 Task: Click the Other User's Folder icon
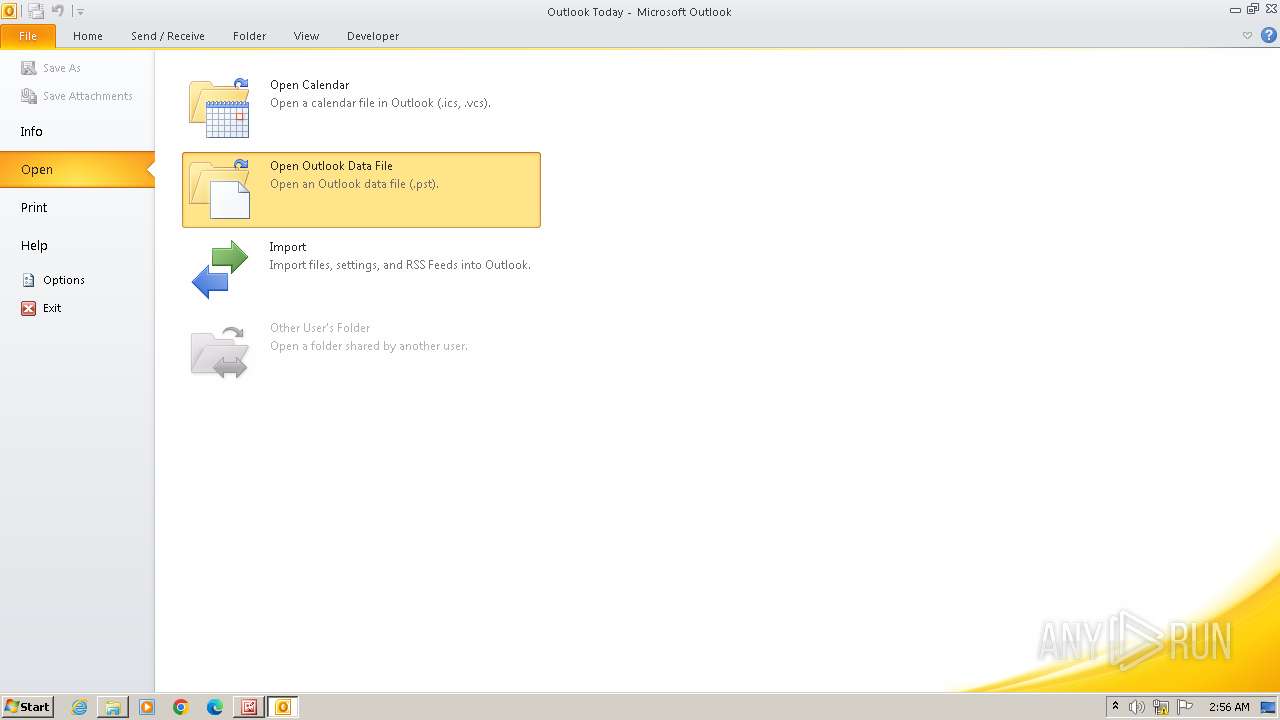[219, 351]
